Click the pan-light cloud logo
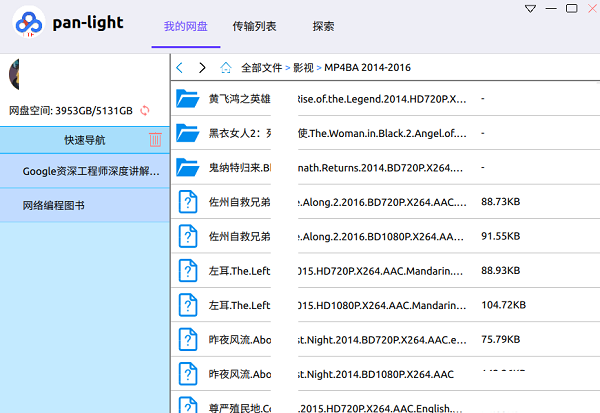Screen dimensions: 600x413 click(x=29, y=22)
